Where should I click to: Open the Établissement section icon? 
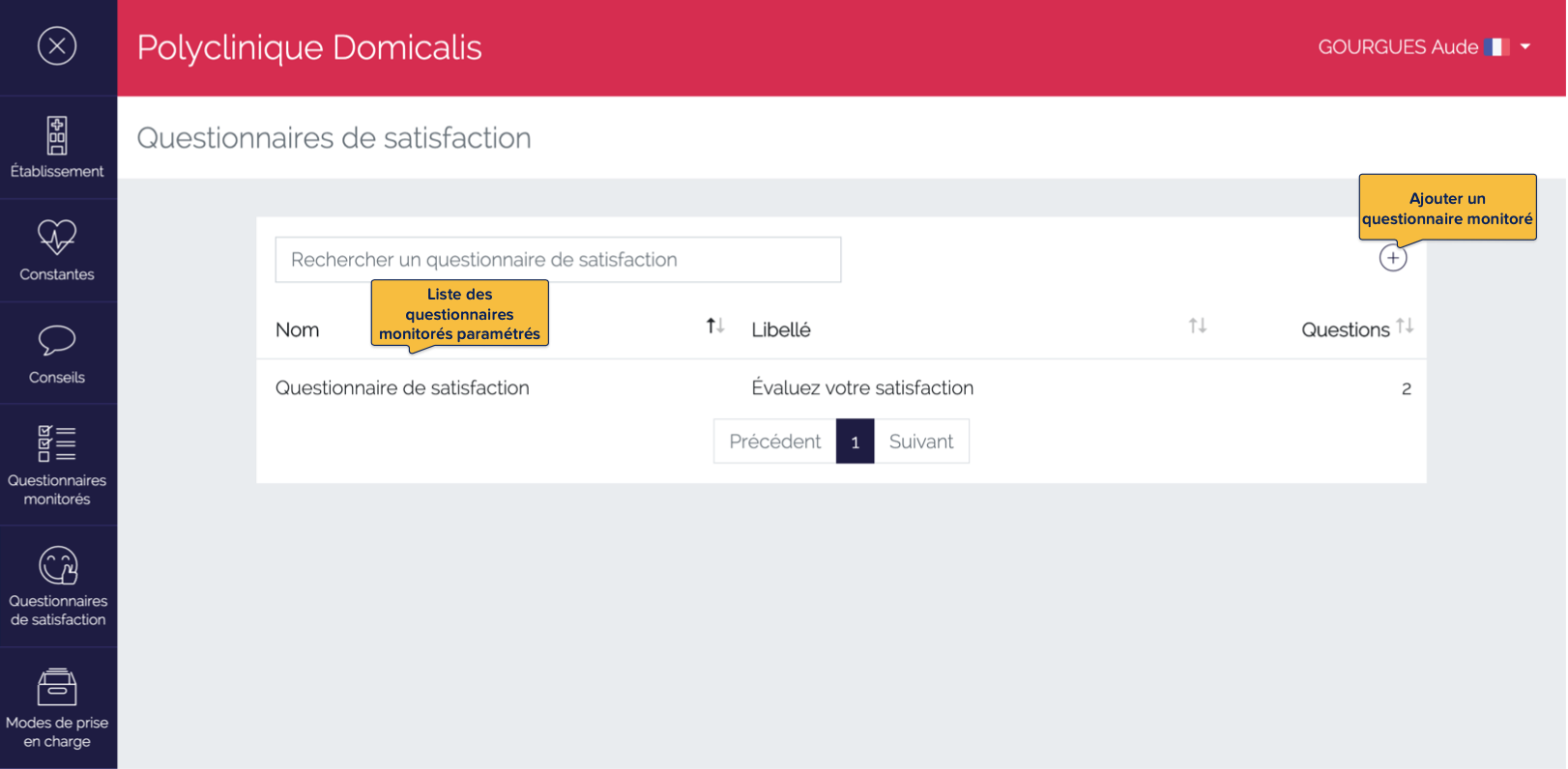point(57,136)
